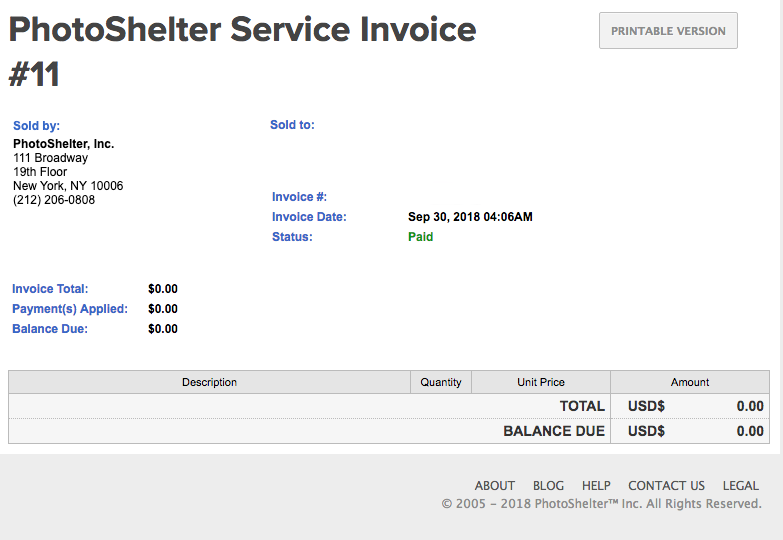This screenshot has width=783, height=540.
Task: Select USD$ in the TOTAL row
Action: pos(646,406)
